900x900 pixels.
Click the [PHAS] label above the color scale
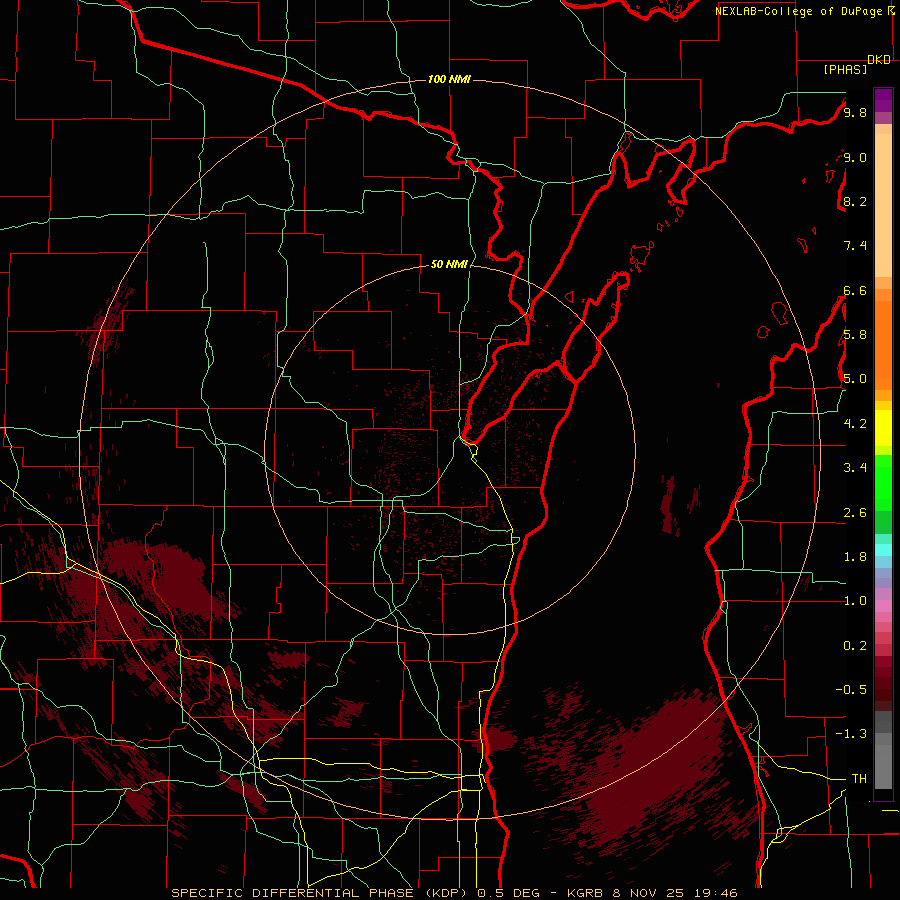[x=845, y=69]
